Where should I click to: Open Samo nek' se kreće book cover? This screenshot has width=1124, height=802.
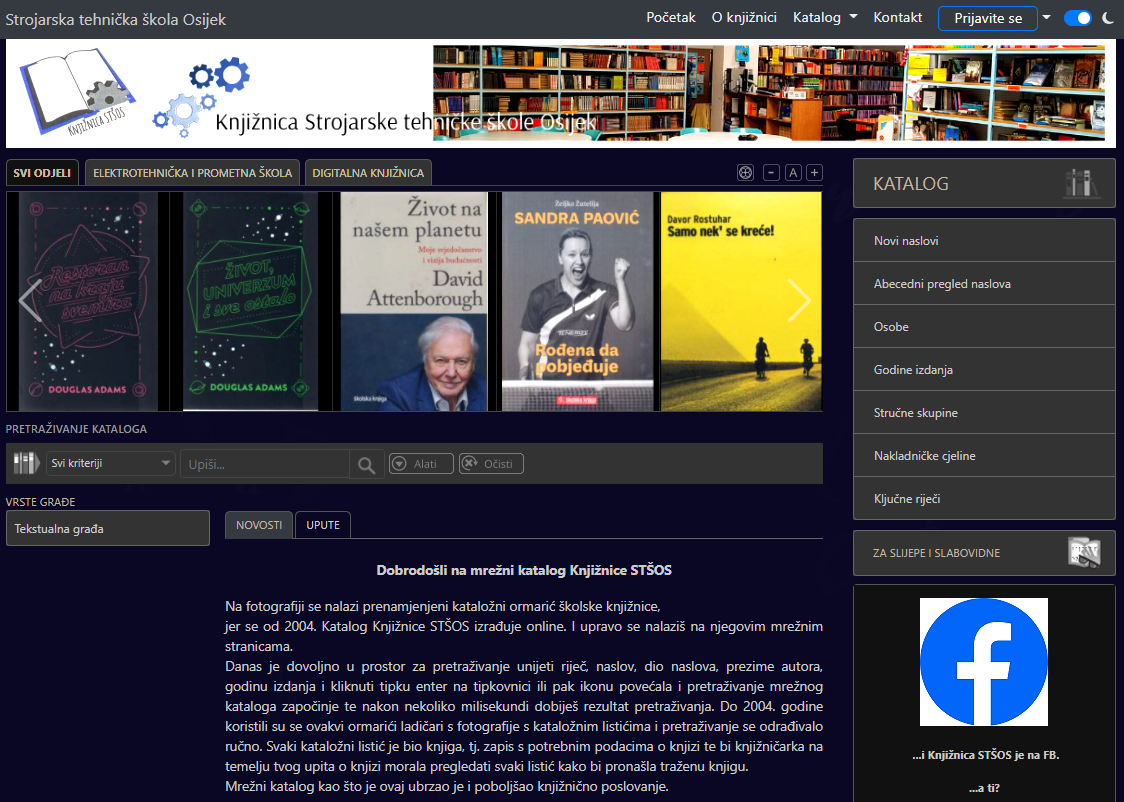coord(741,301)
